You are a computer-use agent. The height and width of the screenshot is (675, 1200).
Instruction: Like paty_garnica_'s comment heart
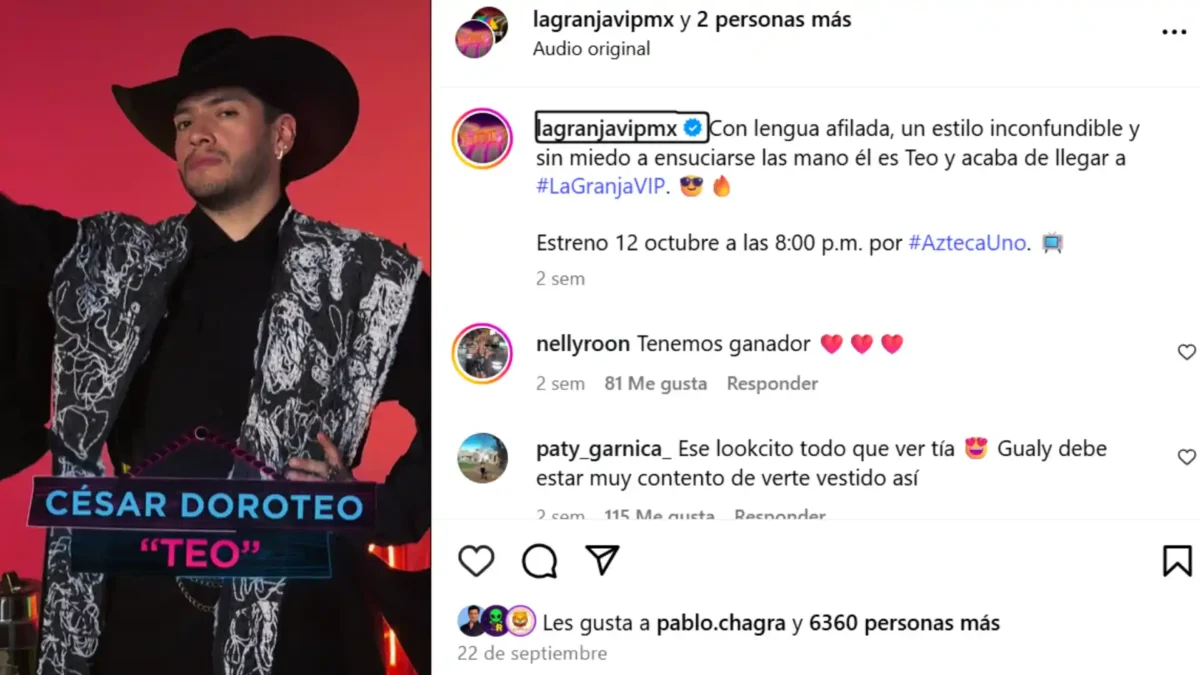pyautogui.click(x=1186, y=457)
